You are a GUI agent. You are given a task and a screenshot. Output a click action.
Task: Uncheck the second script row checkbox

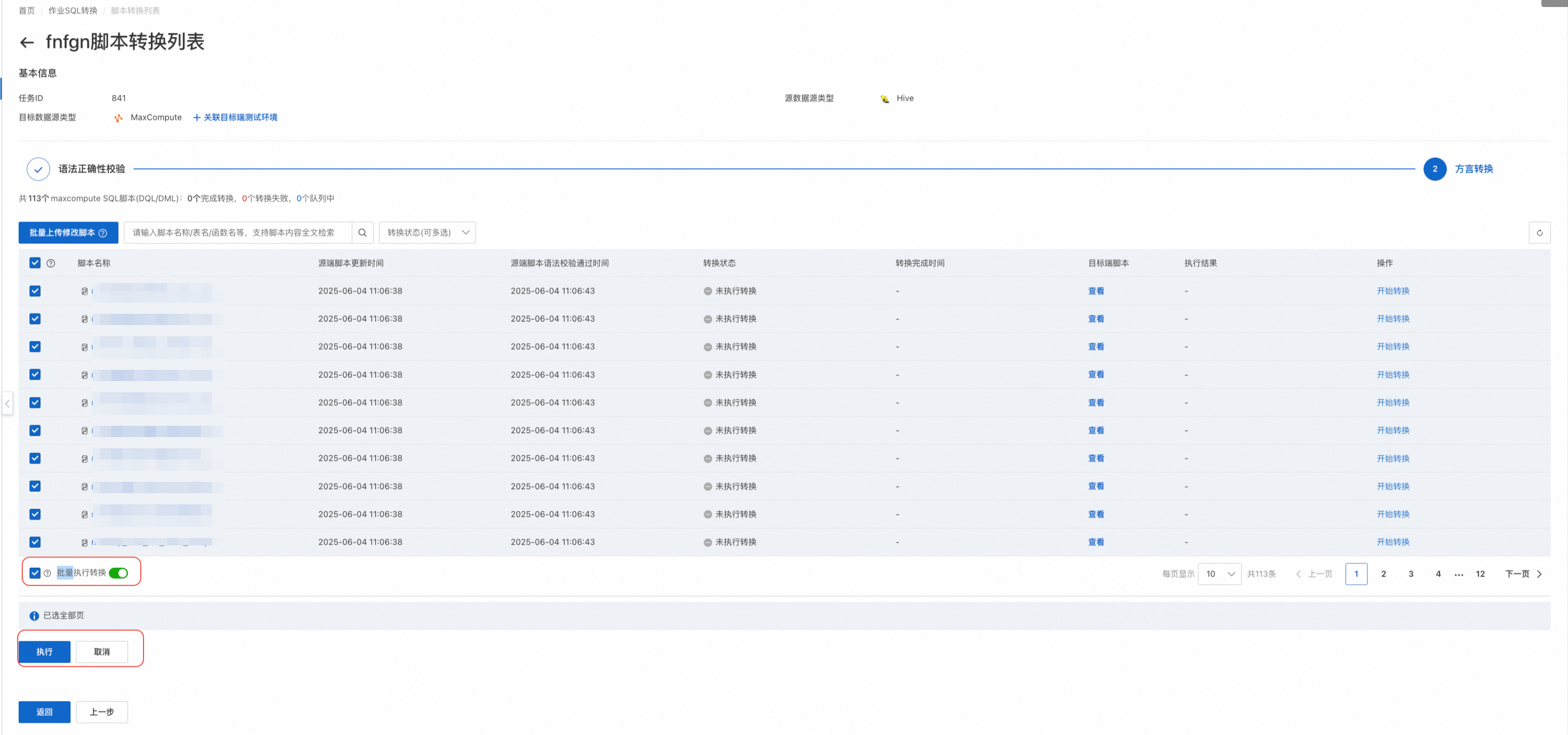(x=35, y=319)
